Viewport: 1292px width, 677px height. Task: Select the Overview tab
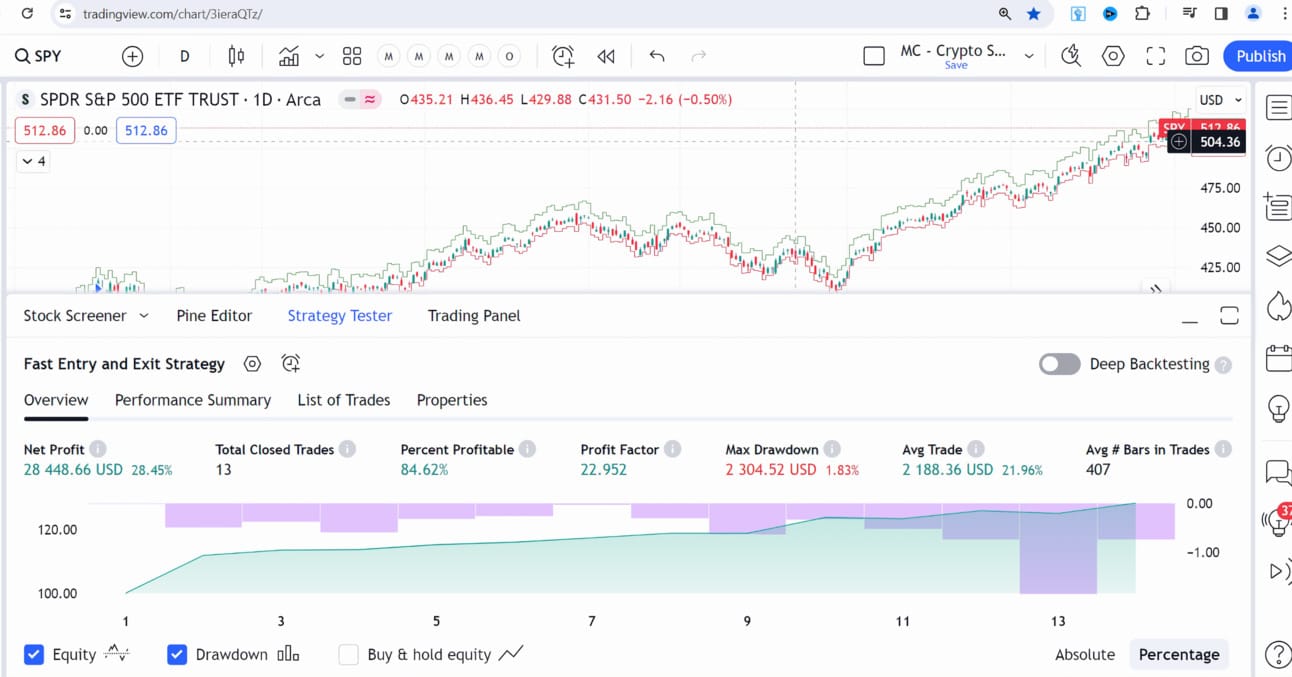click(x=56, y=400)
